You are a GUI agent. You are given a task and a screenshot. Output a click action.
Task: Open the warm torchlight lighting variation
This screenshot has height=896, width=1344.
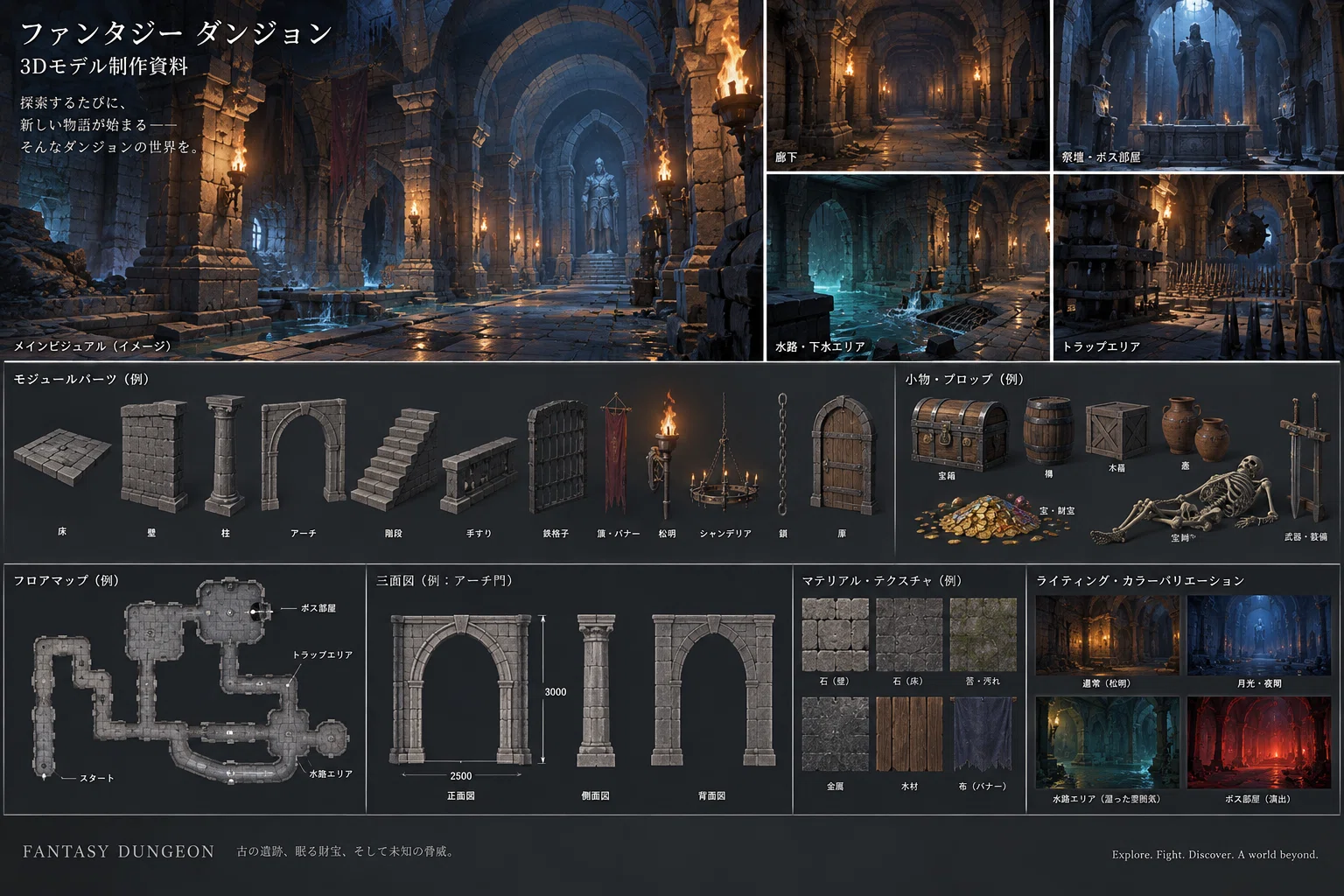pyautogui.click(x=1108, y=635)
